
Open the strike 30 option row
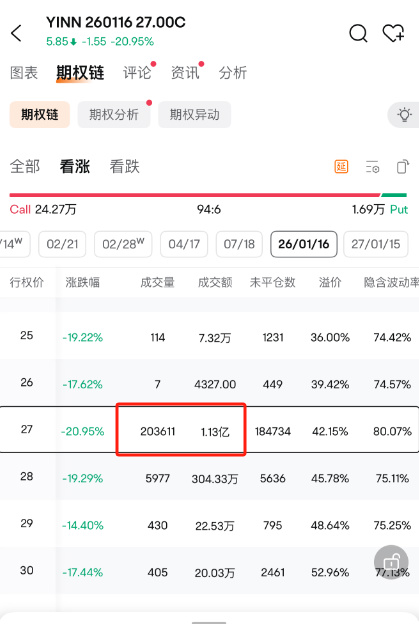[x=209, y=571]
